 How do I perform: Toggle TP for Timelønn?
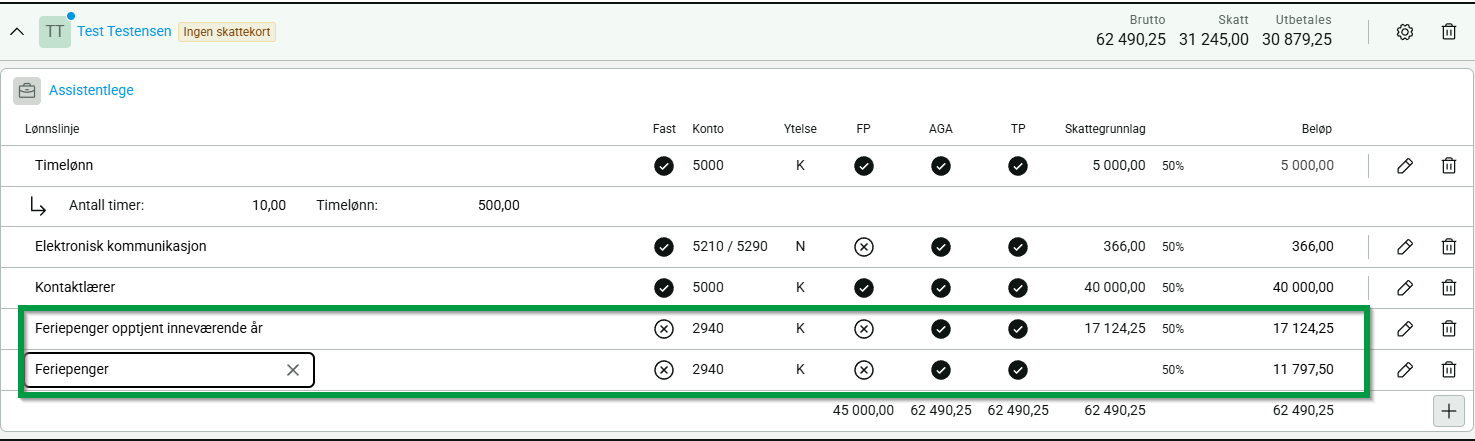[x=1018, y=166]
